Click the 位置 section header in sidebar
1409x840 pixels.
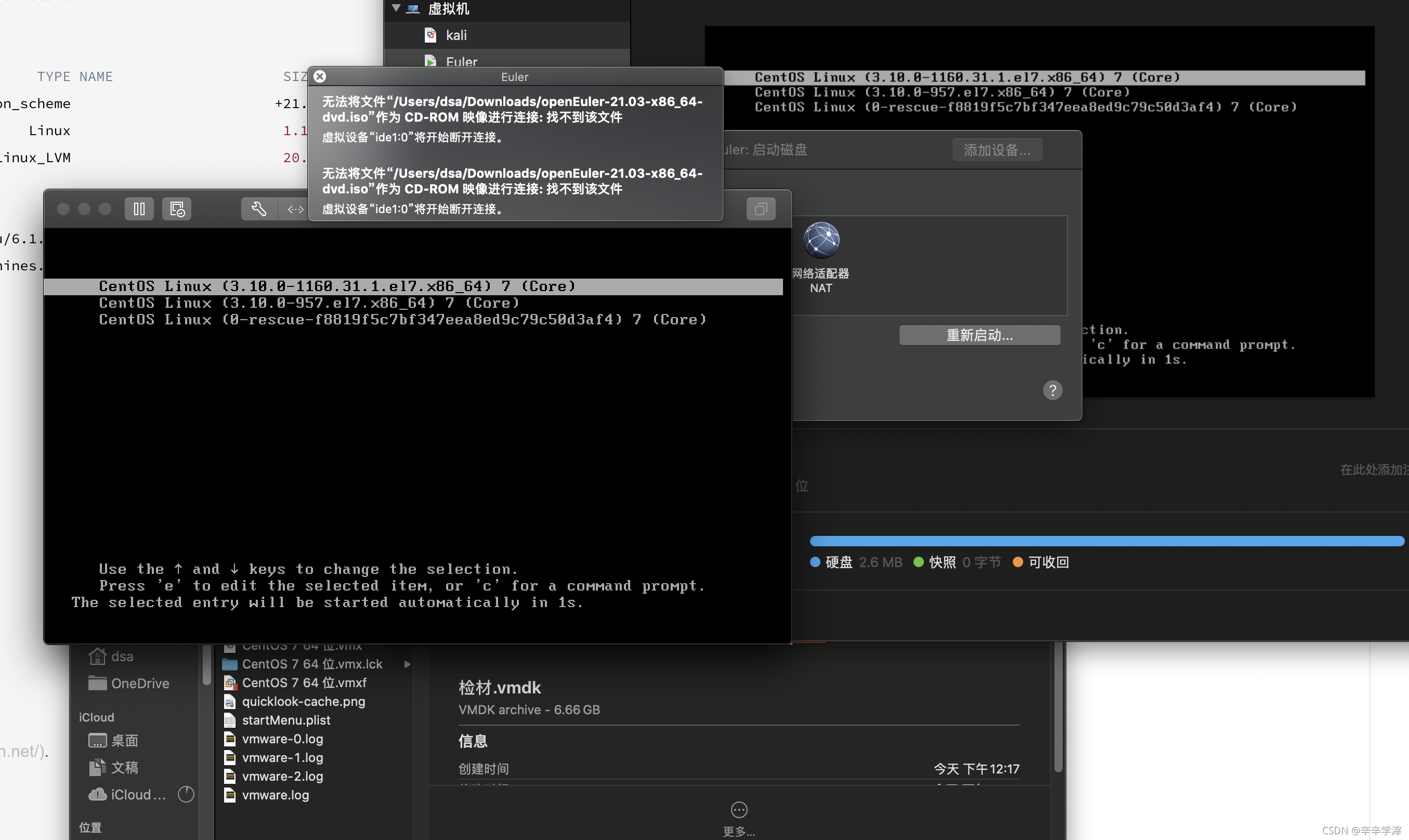[90, 827]
